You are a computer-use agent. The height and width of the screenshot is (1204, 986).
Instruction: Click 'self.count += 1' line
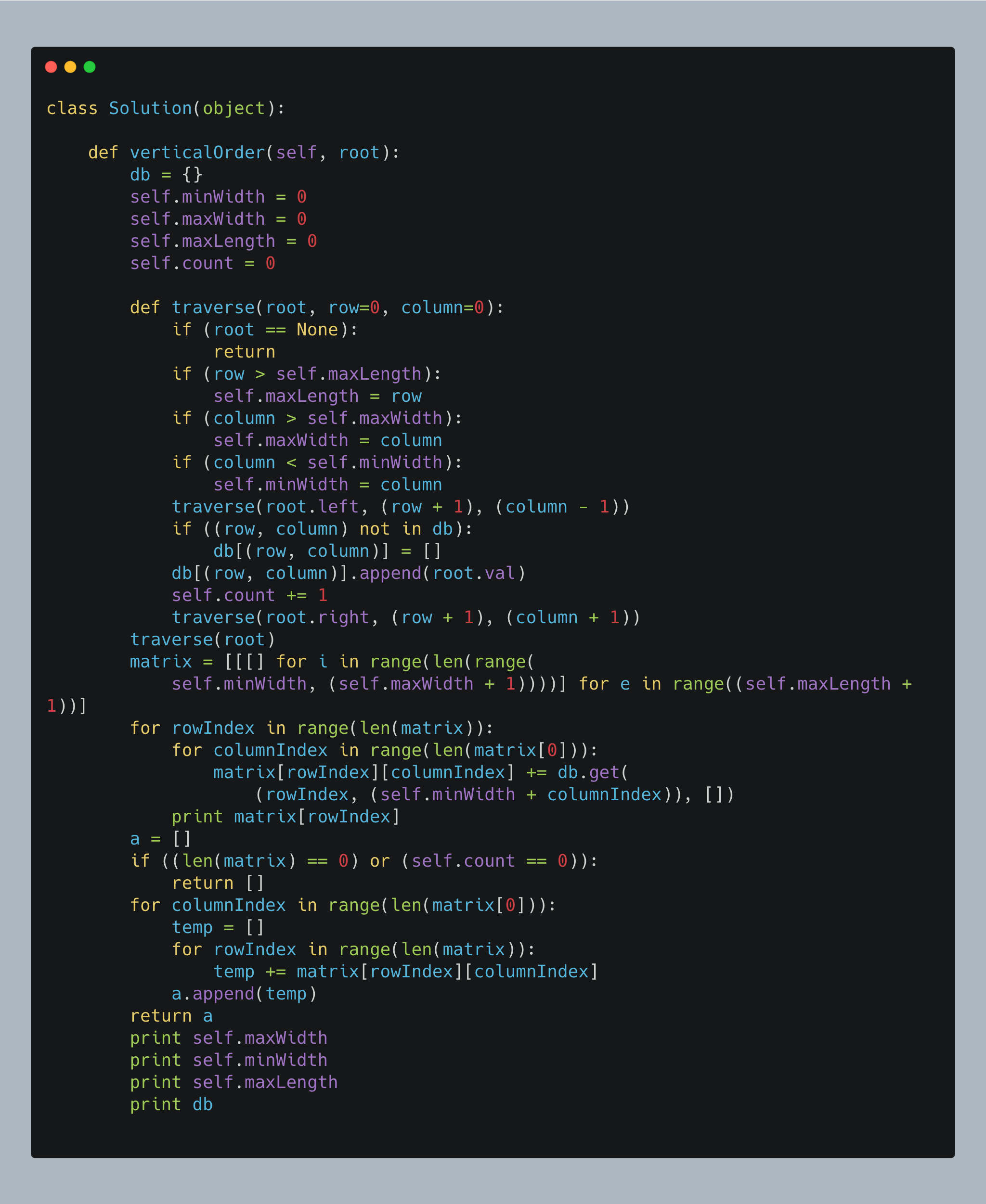pos(249,595)
